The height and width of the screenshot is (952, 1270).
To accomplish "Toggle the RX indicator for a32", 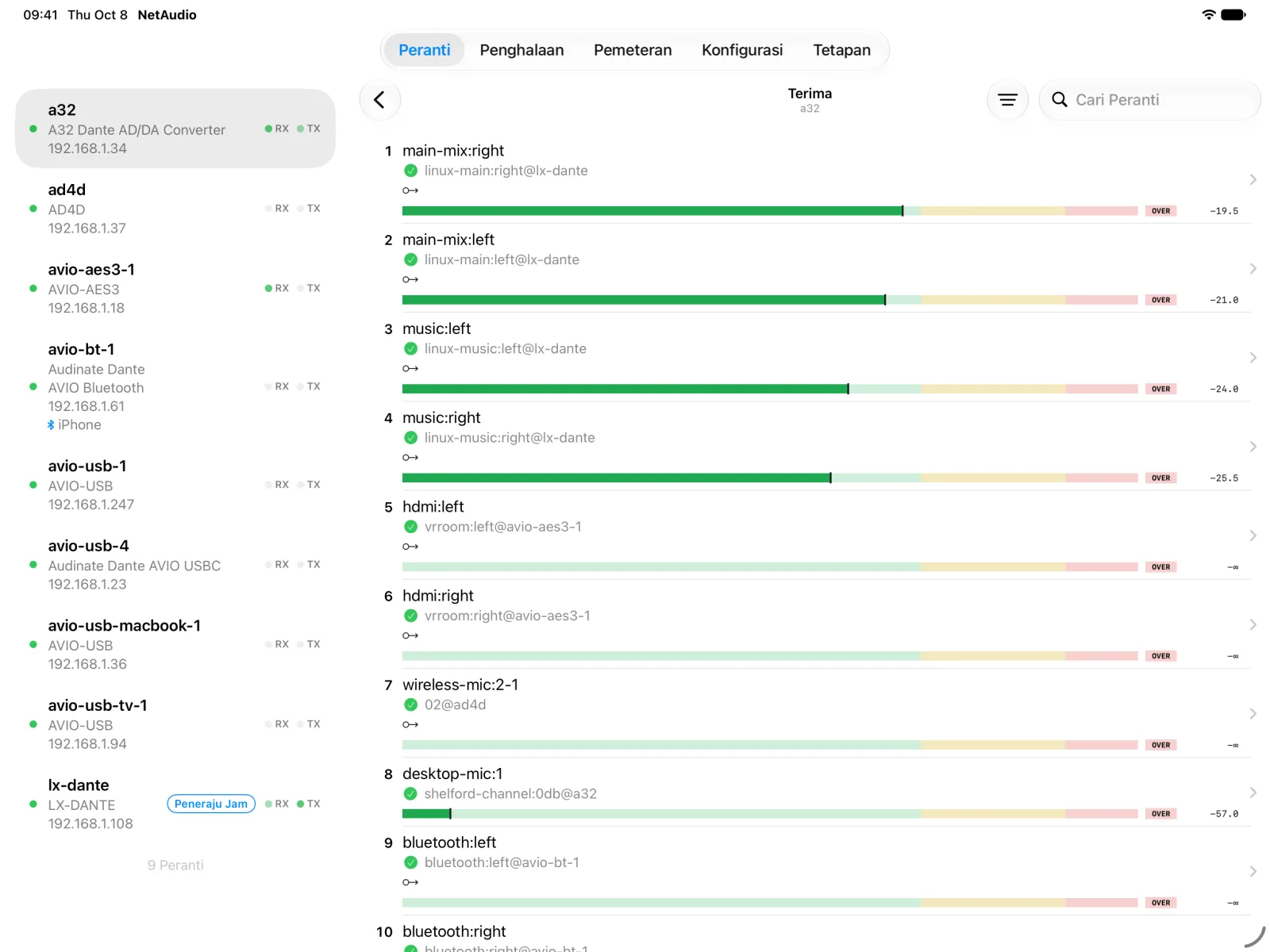I will click(277, 129).
